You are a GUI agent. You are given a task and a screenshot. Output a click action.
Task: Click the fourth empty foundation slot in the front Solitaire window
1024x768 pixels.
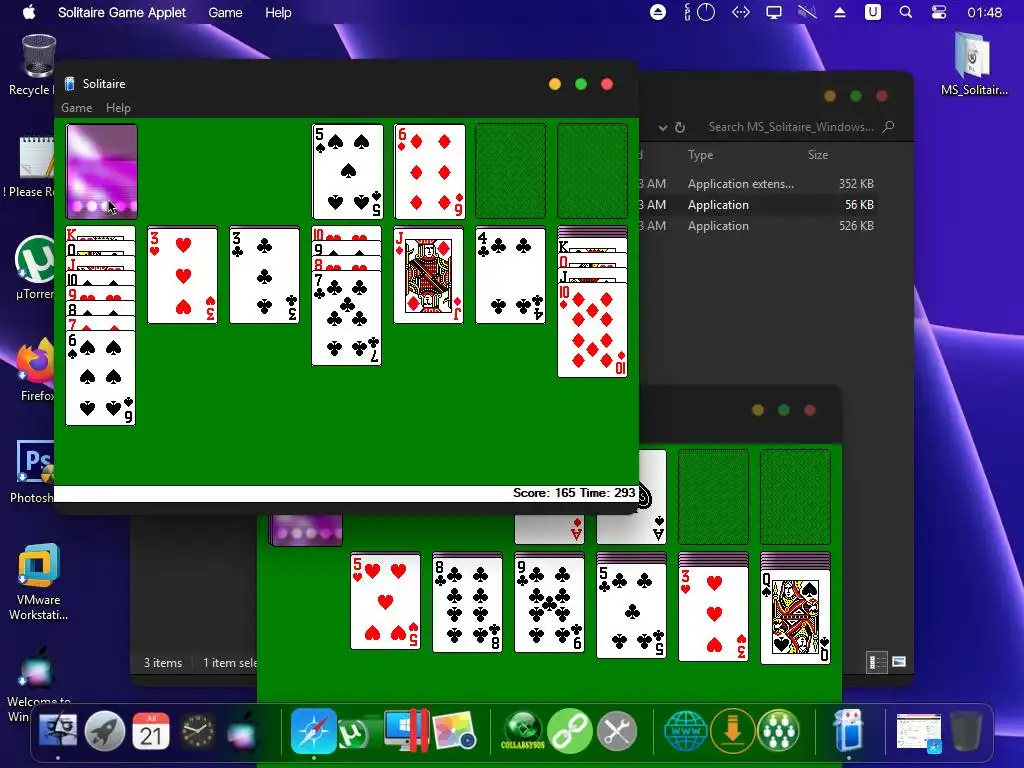pyautogui.click(x=592, y=171)
